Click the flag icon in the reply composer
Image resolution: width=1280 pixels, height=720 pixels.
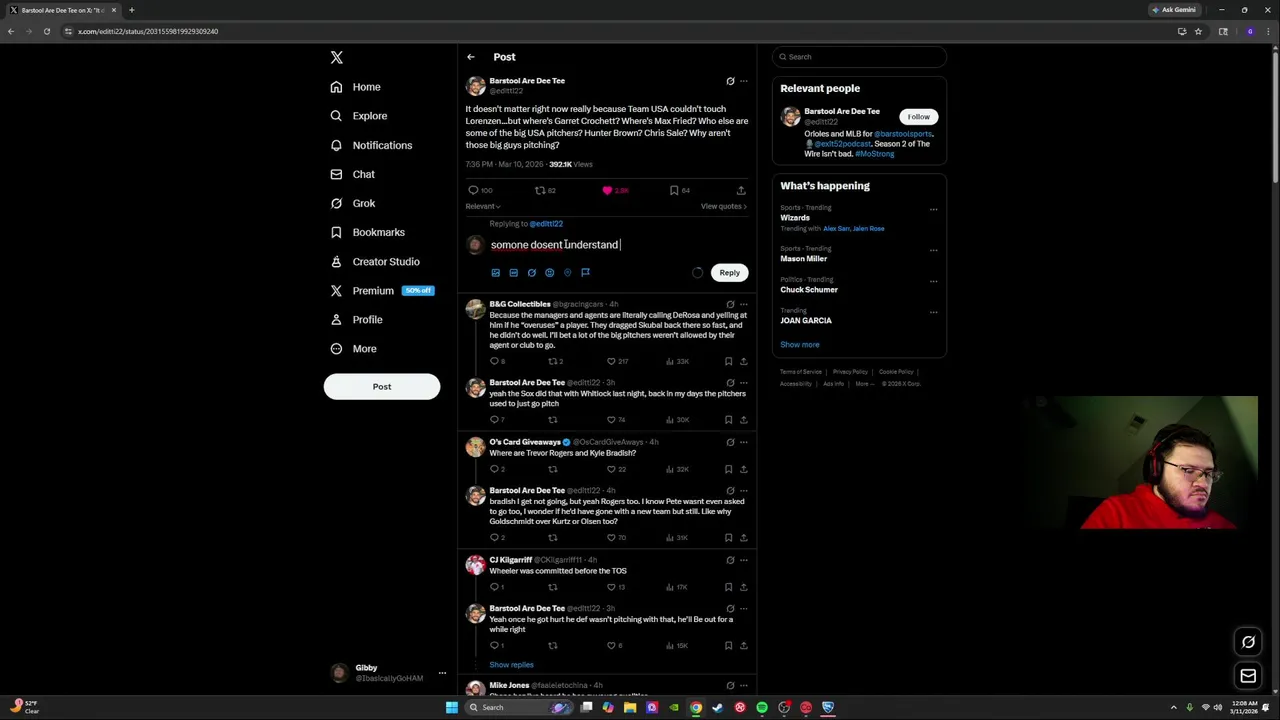[x=585, y=272]
